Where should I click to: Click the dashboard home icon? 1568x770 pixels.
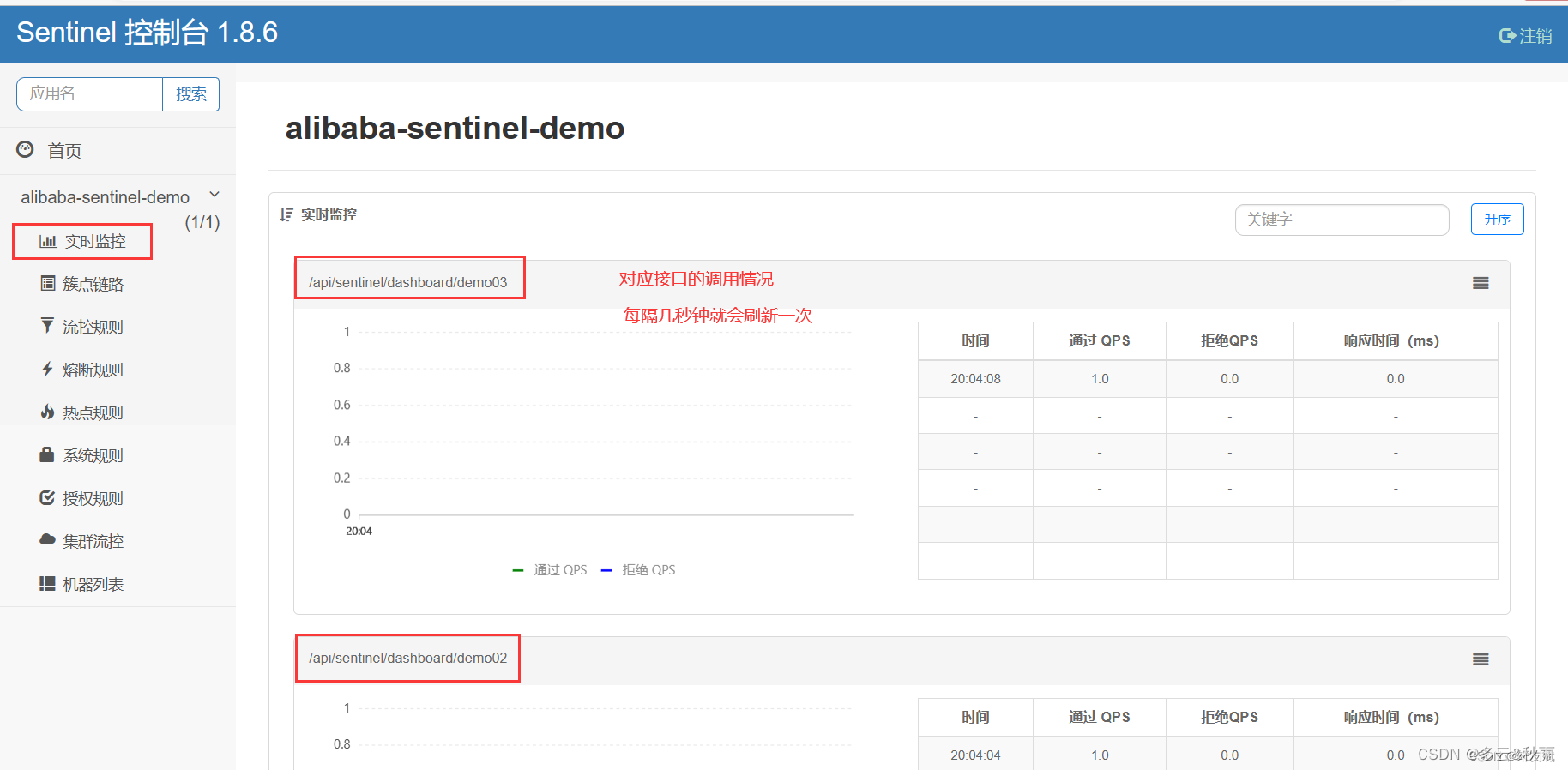click(25, 150)
